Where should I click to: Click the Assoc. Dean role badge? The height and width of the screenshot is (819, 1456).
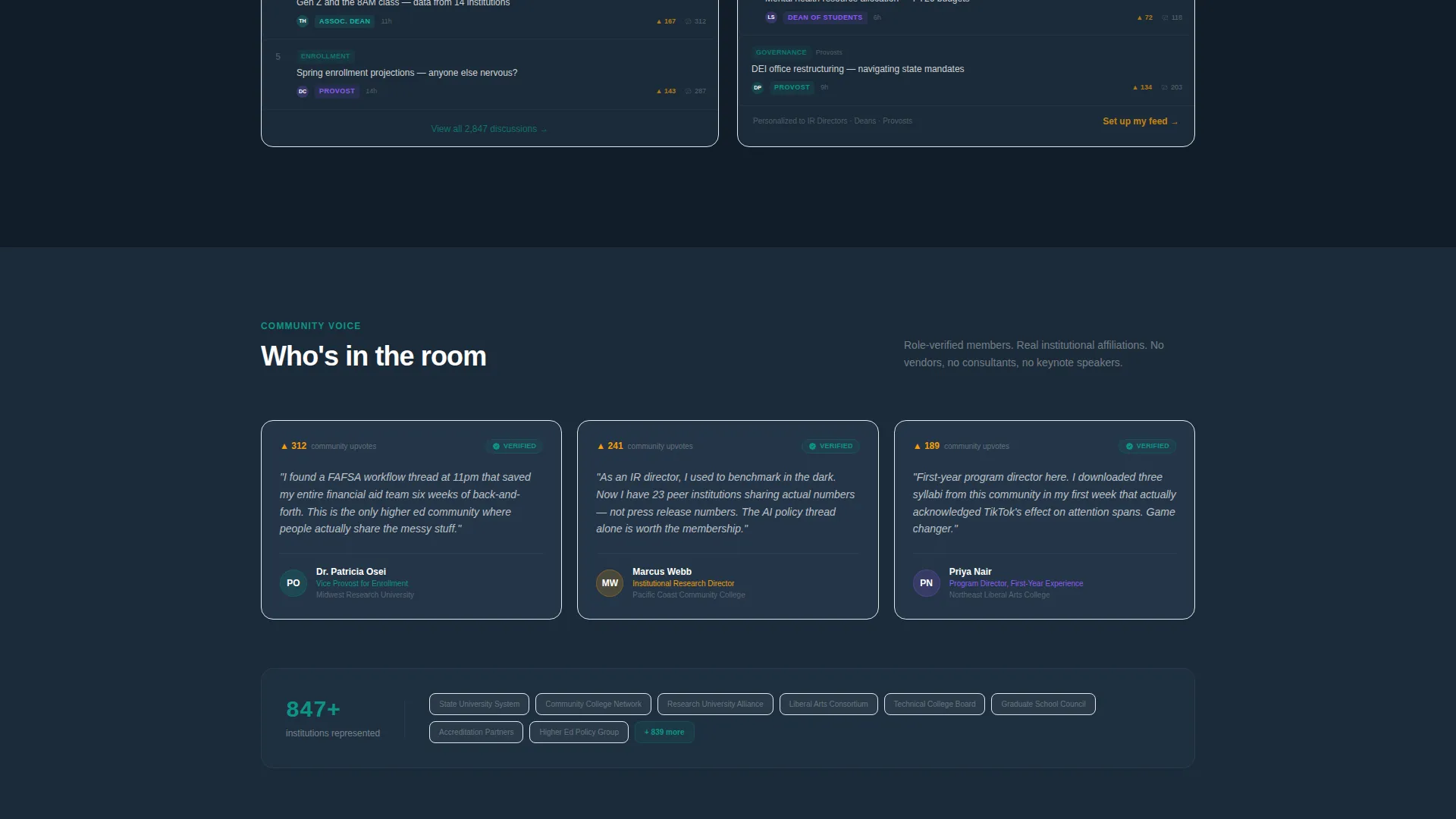[x=344, y=21]
